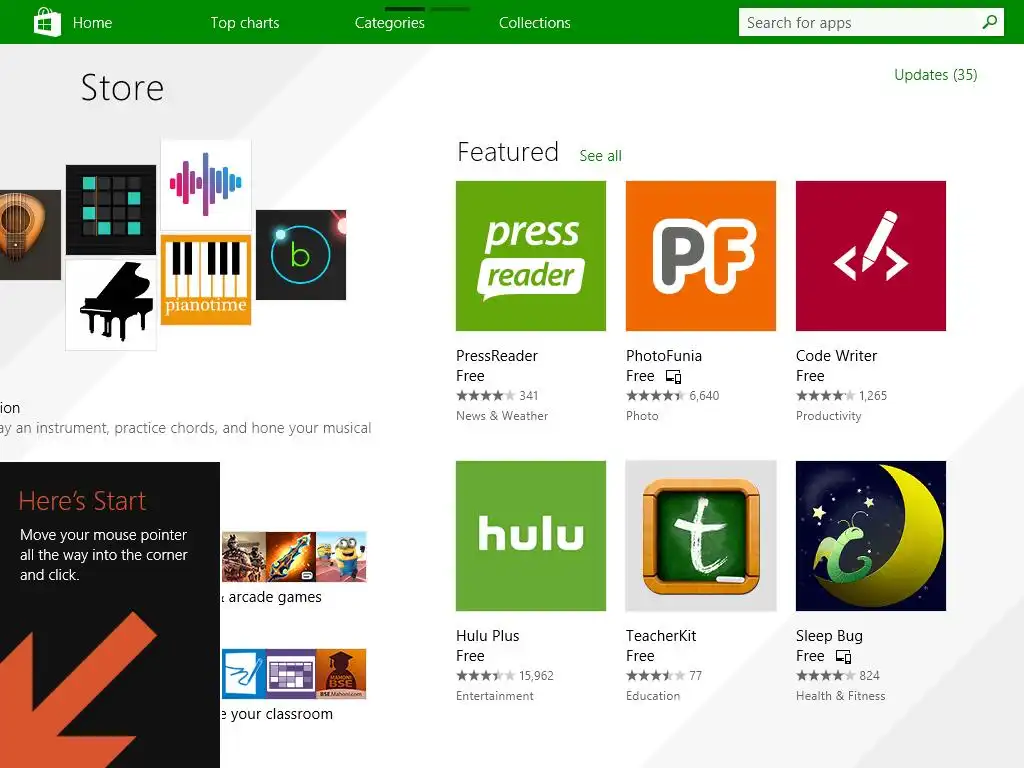Viewport: 1024px width, 768px height.
Task: Click the Hulu Plus title text
Action: [x=488, y=636]
